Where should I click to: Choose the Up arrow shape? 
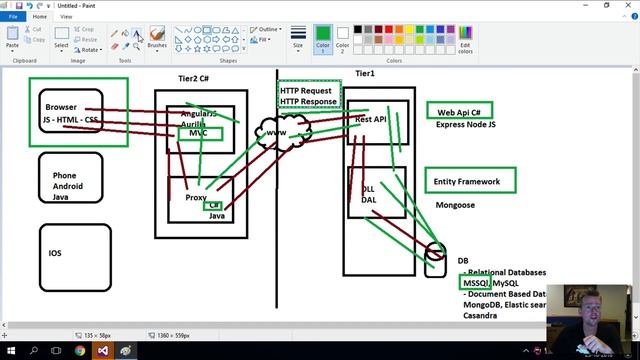[x=235, y=40]
